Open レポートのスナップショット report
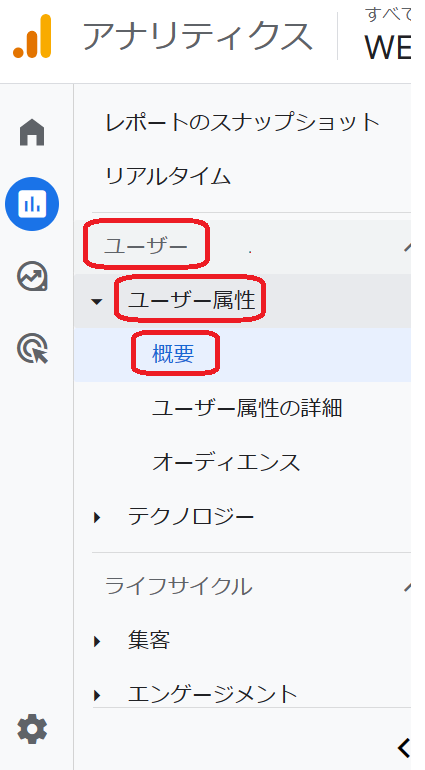 [x=243, y=122]
